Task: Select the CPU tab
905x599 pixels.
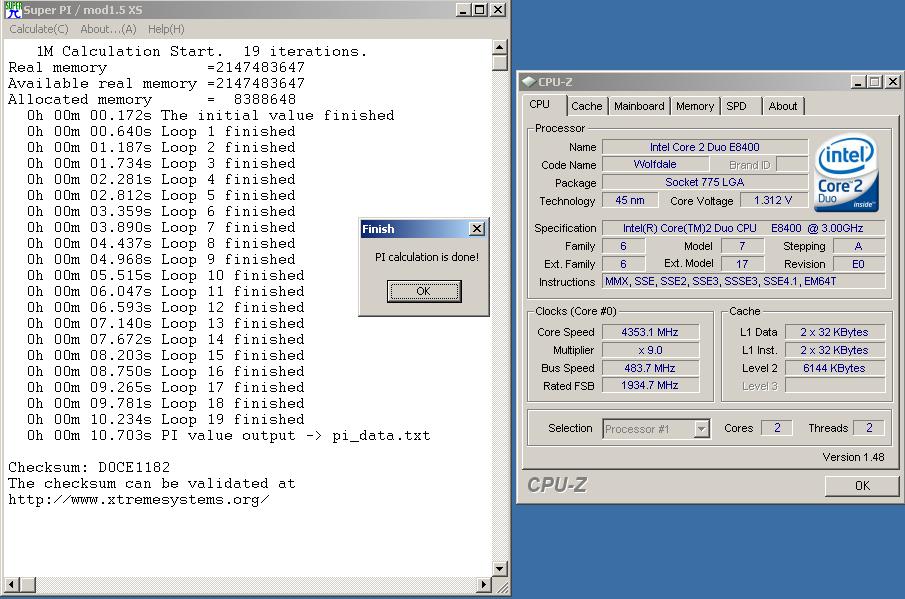Action: [x=540, y=104]
